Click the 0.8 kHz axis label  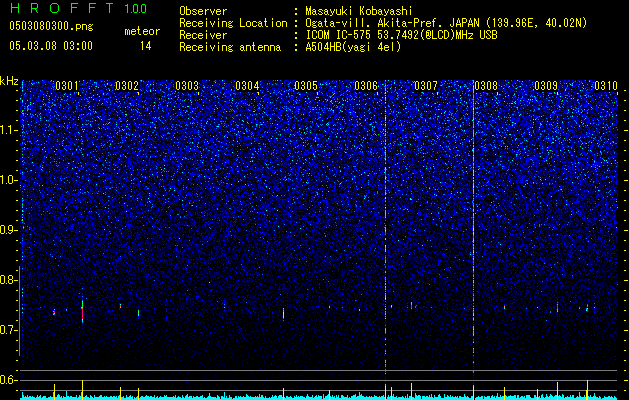[x=9, y=280]
